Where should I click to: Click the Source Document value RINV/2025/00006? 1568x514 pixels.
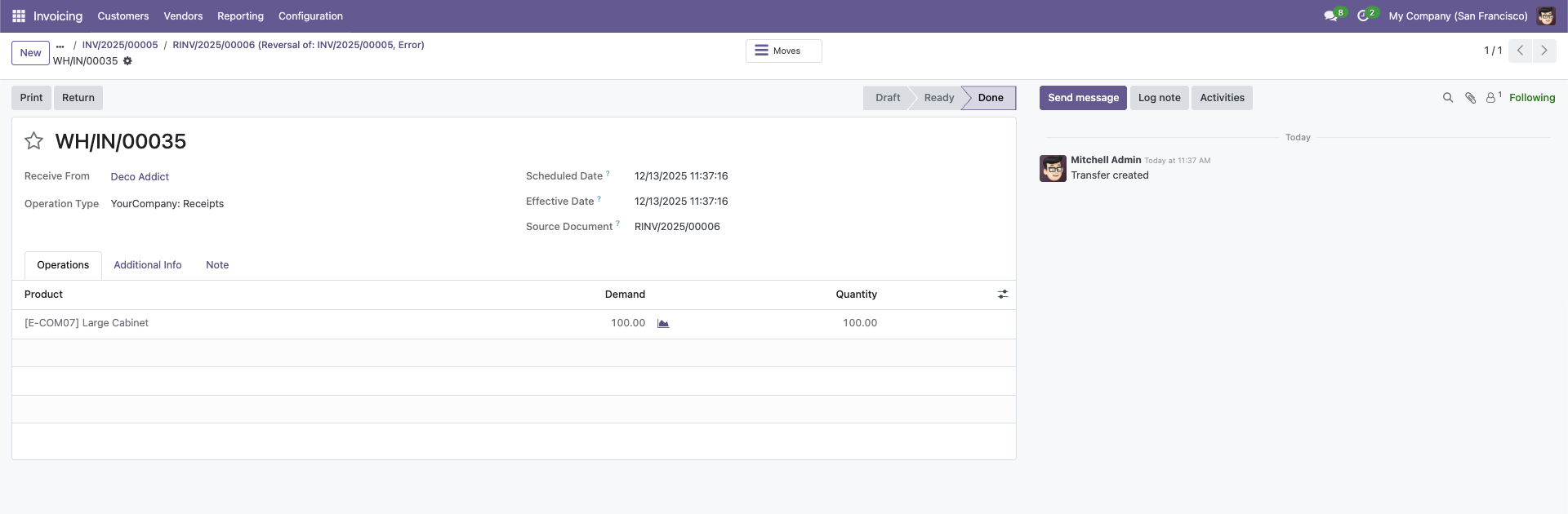pos(677,227)
